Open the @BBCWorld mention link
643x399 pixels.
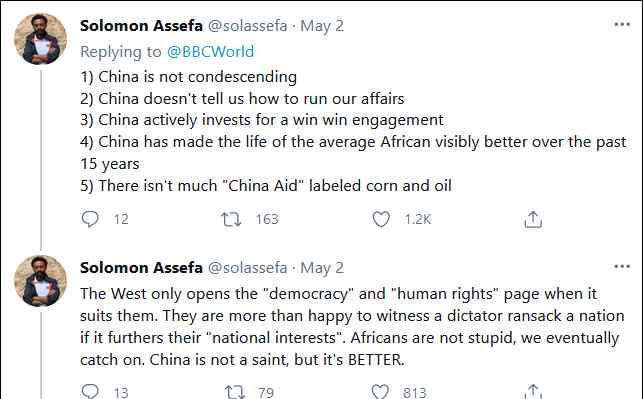click(210, 52)
